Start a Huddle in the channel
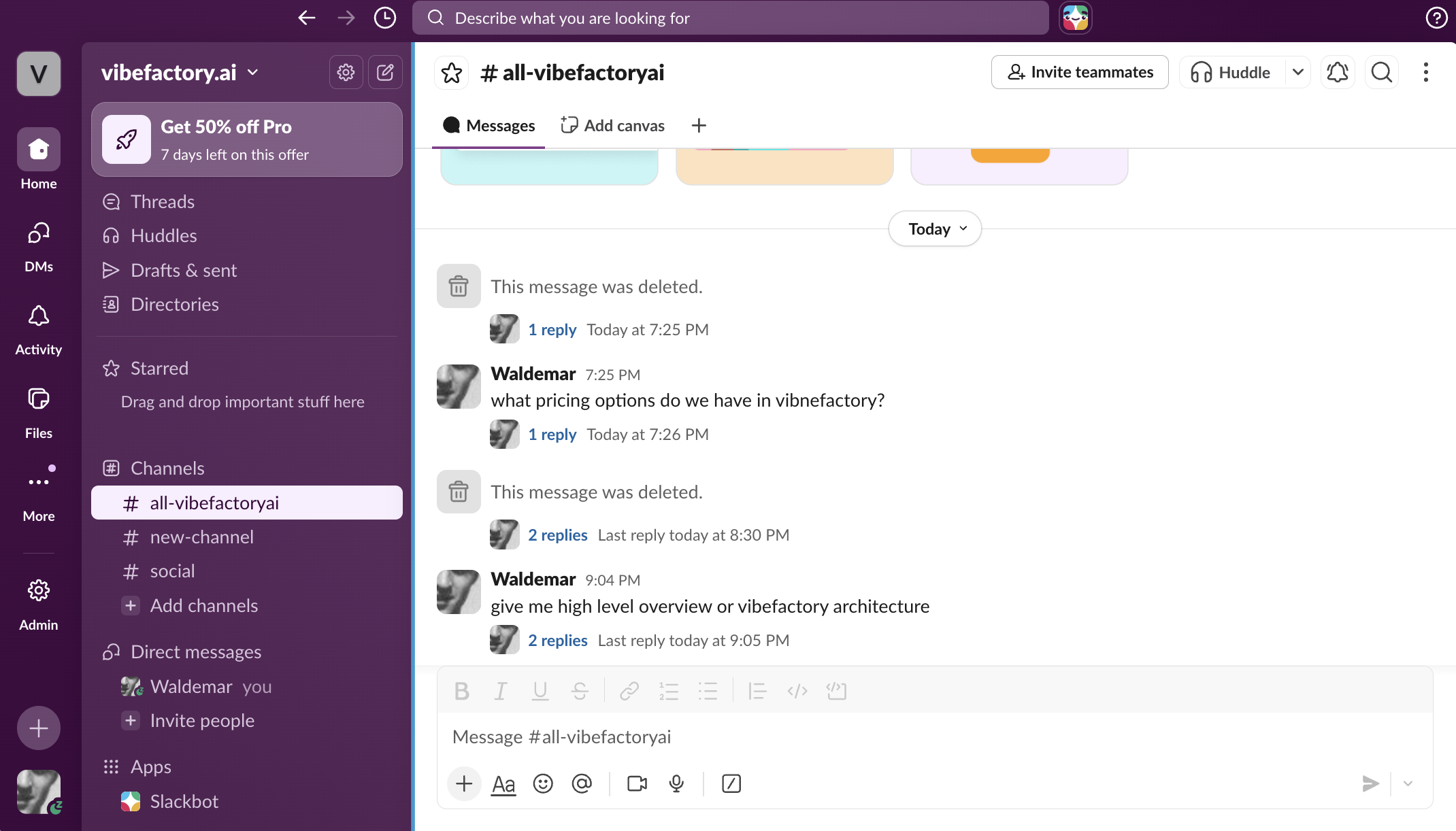Viewport: 1456px width, 831px height. (1231, 72)
